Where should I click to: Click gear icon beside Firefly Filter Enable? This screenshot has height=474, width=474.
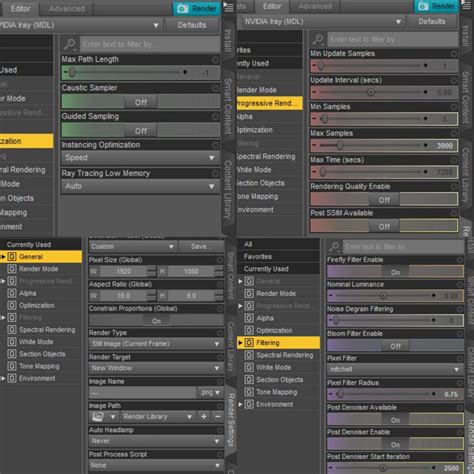(460, 260)
